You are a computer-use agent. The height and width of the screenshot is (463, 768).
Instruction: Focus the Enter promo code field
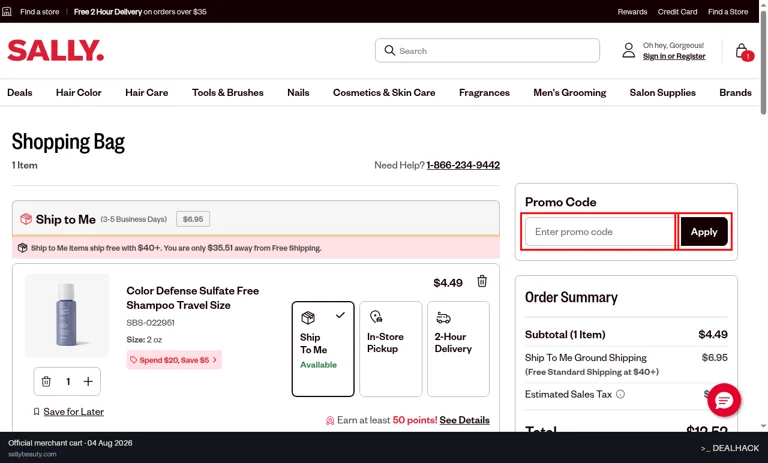click(x=600, y=232)
